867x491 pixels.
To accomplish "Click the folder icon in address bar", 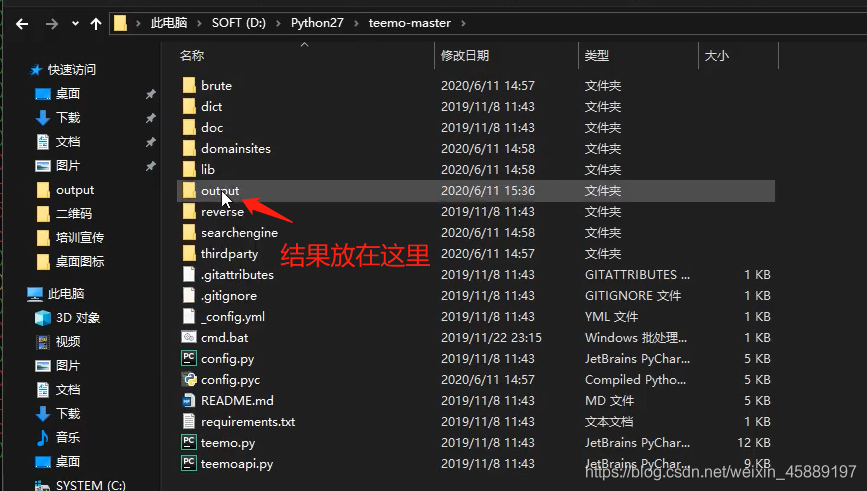I will pyautogui.click(x=120, y=23).
